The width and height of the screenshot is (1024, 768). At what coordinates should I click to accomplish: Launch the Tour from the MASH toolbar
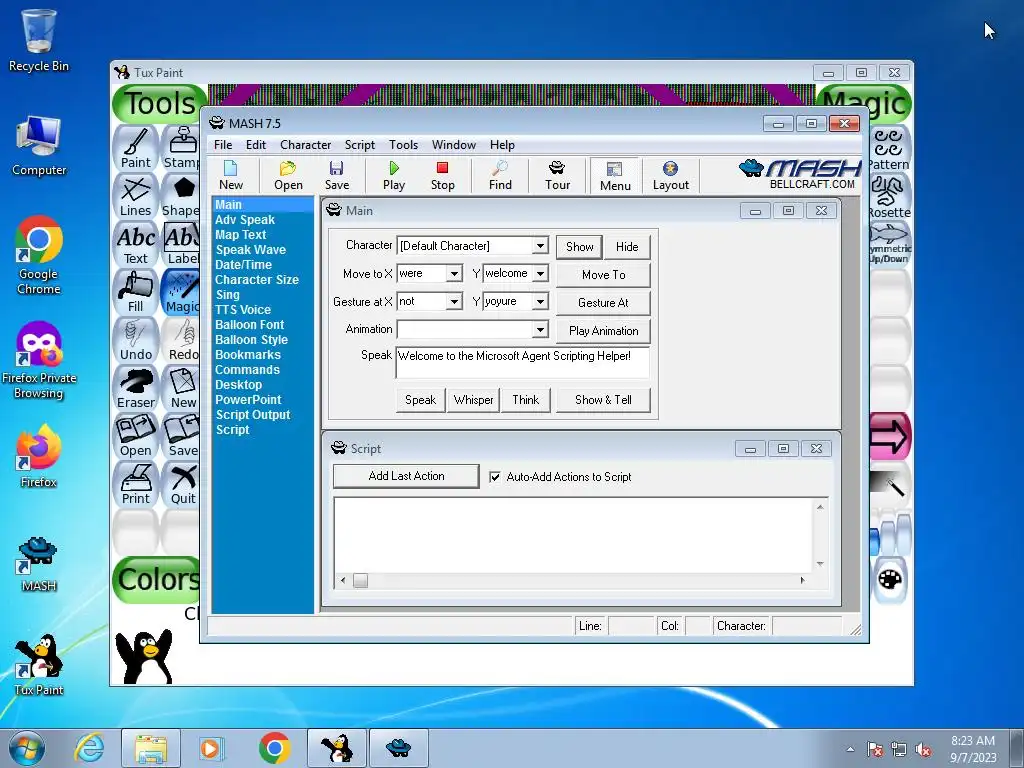pos(557,176)
